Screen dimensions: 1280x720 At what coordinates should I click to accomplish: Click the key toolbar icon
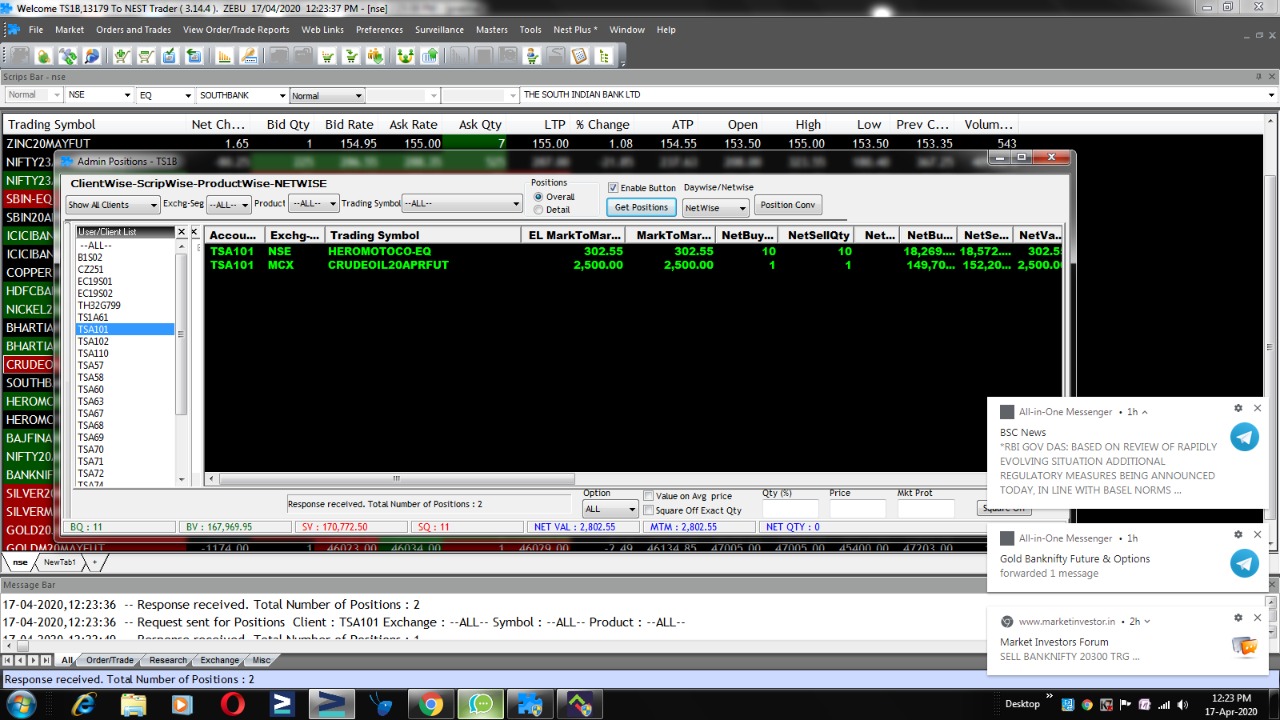click(x=249, y=57)
